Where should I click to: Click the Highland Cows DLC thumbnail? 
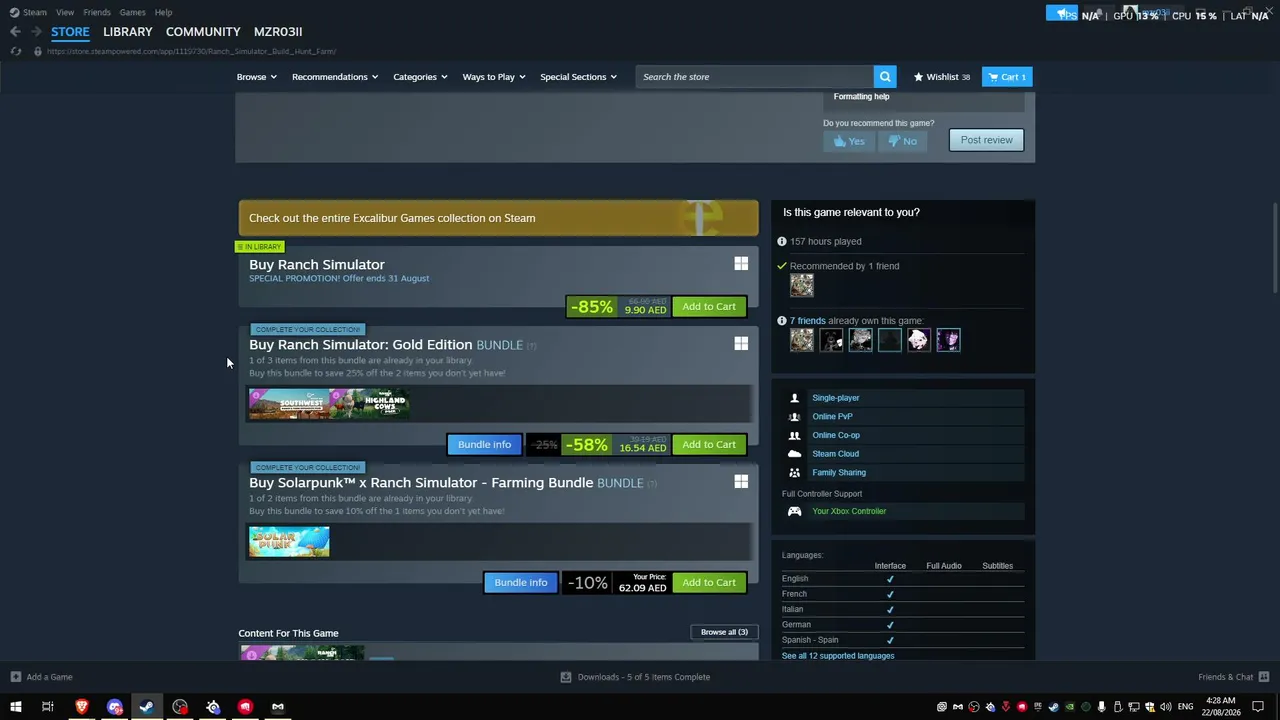tap(370, 404)
